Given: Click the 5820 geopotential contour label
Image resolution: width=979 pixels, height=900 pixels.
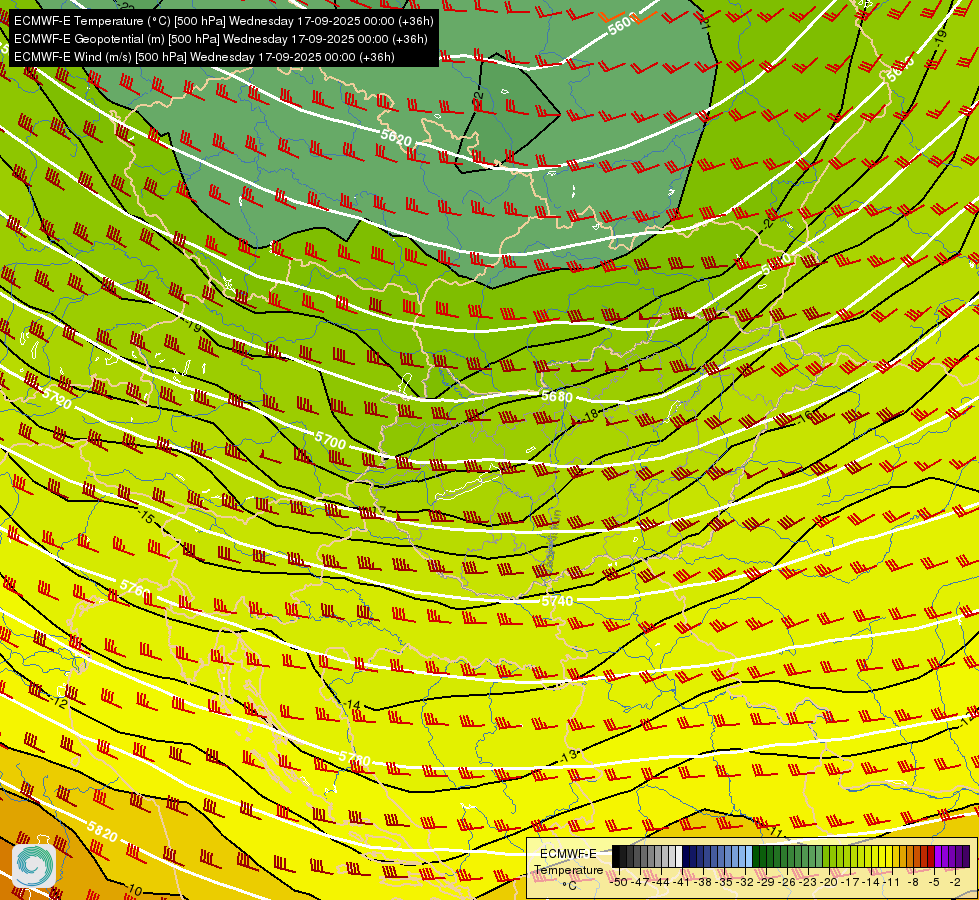Looking at the screenshot, I should pos(102,831).
